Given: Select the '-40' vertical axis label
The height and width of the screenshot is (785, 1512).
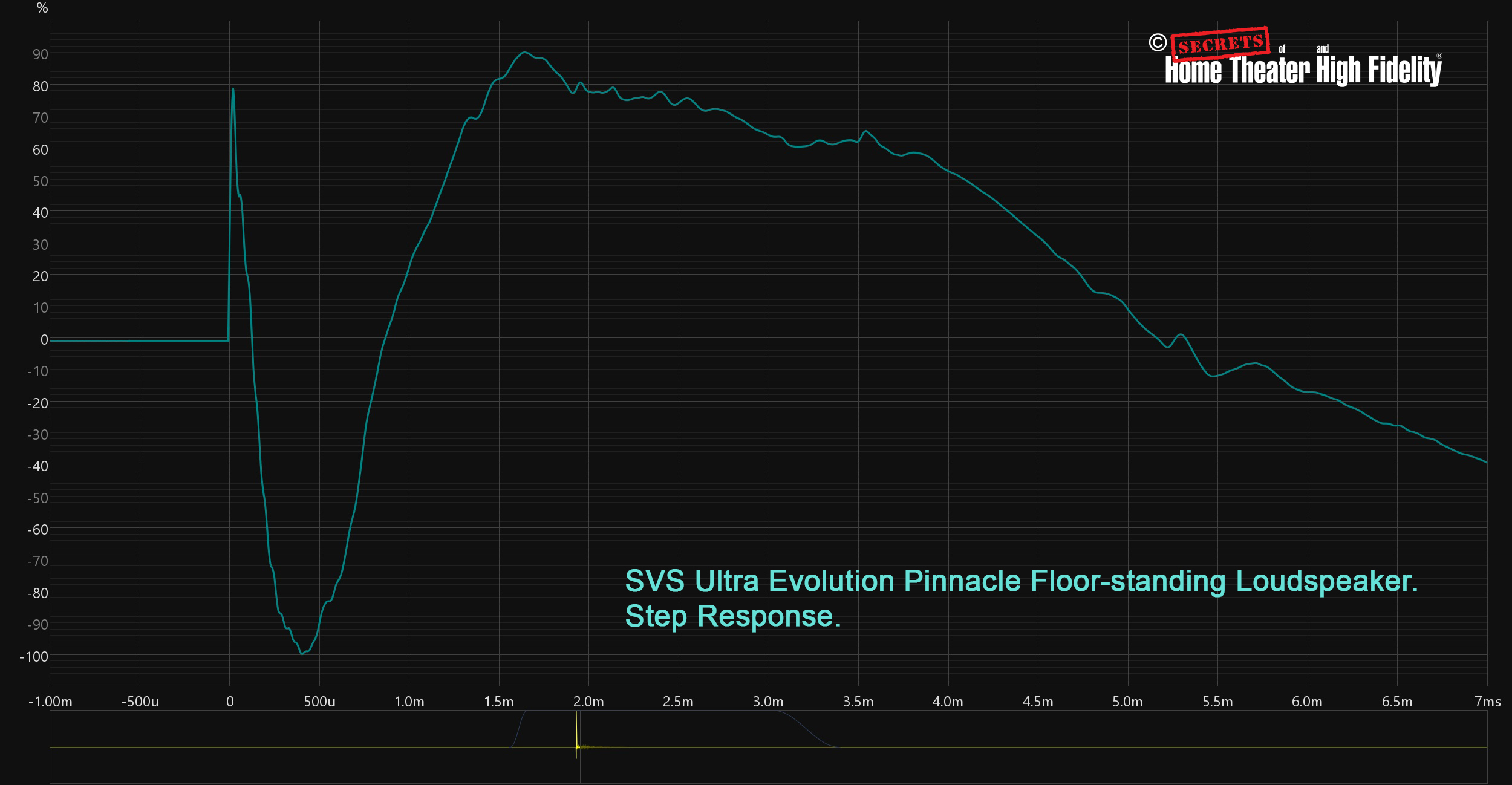Looking at the screenshot, I should (x=37, y=466).
